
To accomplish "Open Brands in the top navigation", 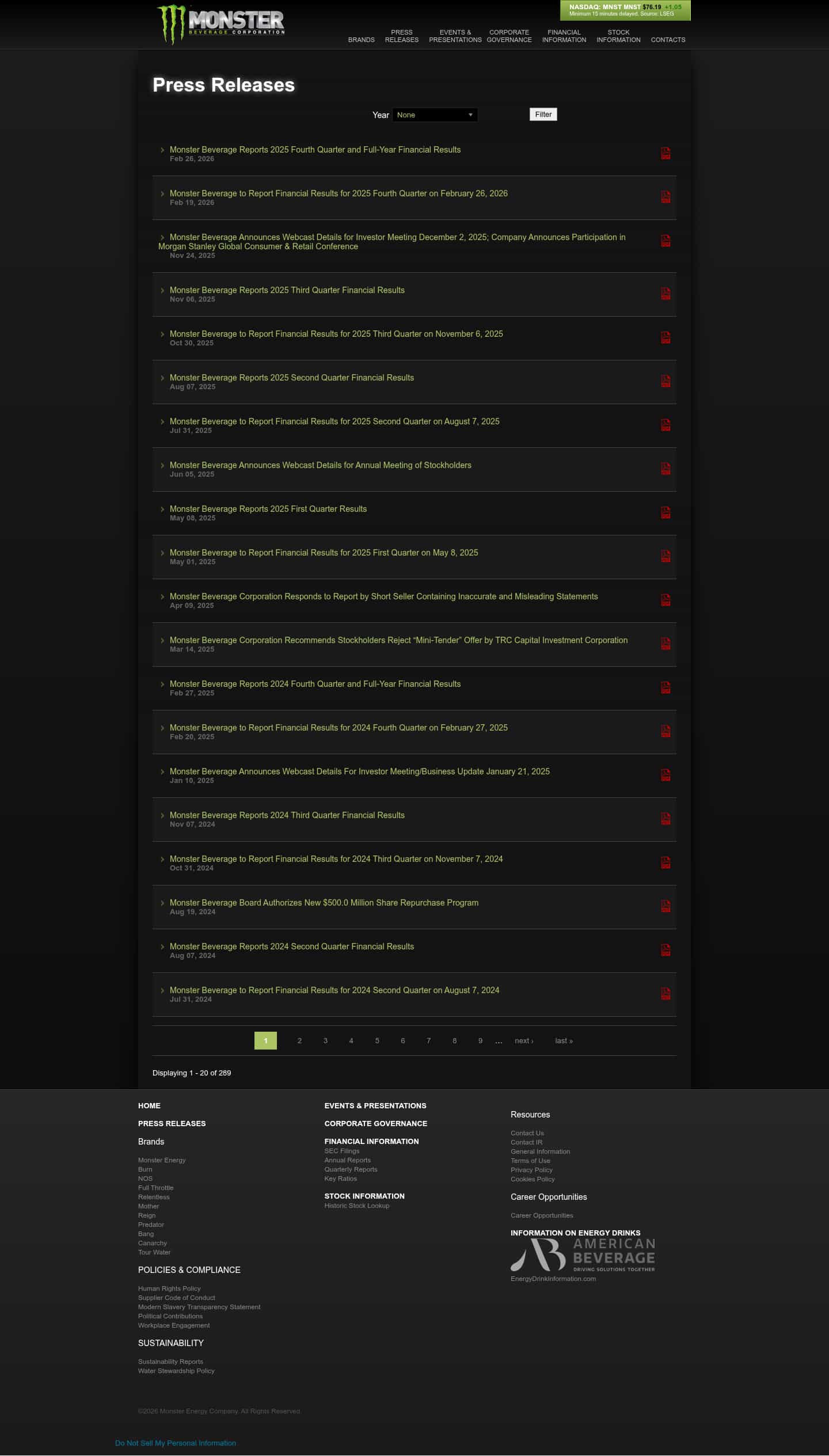I will point(362,40).
